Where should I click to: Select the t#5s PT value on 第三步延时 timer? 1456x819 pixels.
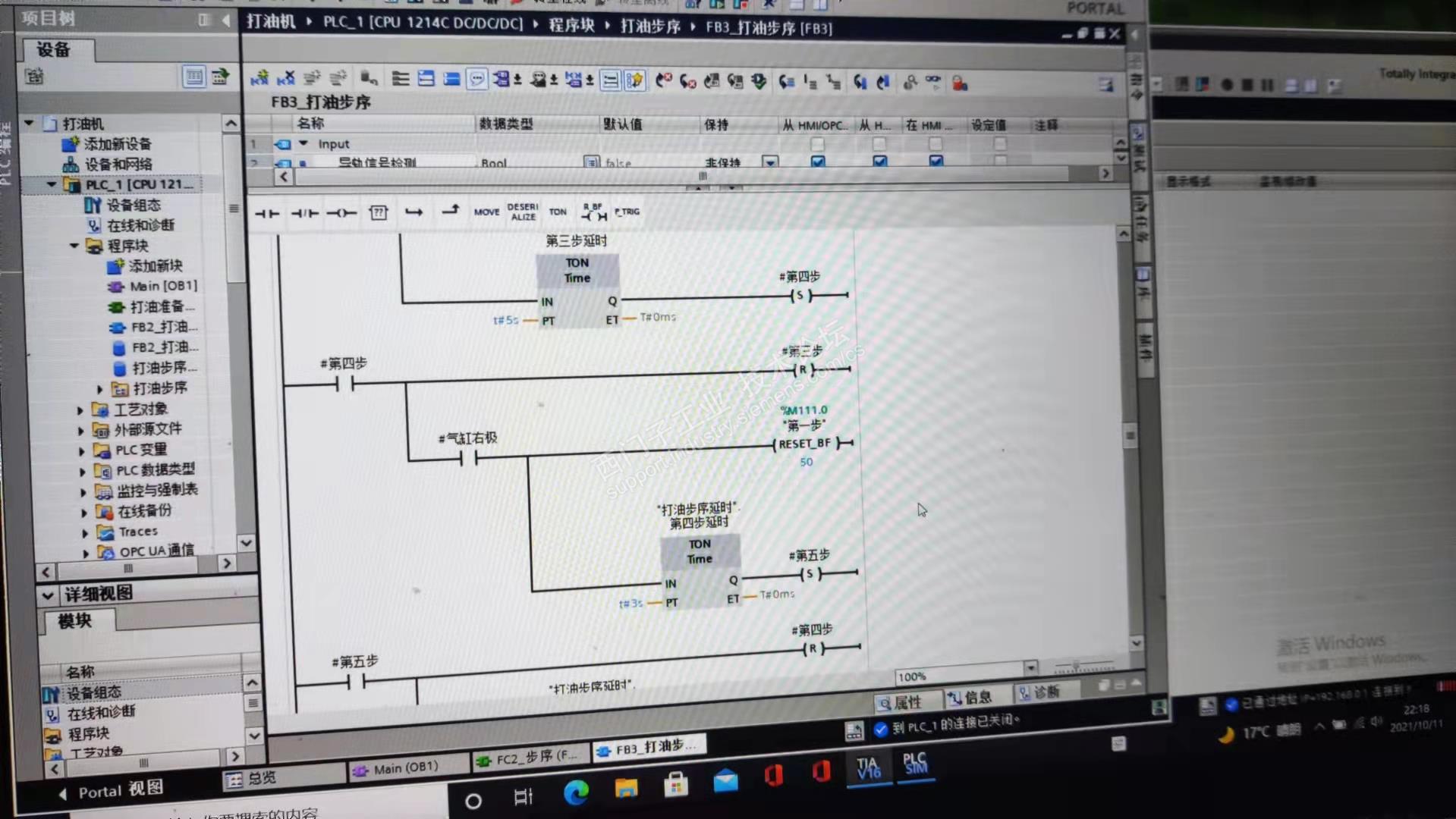coord(505,320)
